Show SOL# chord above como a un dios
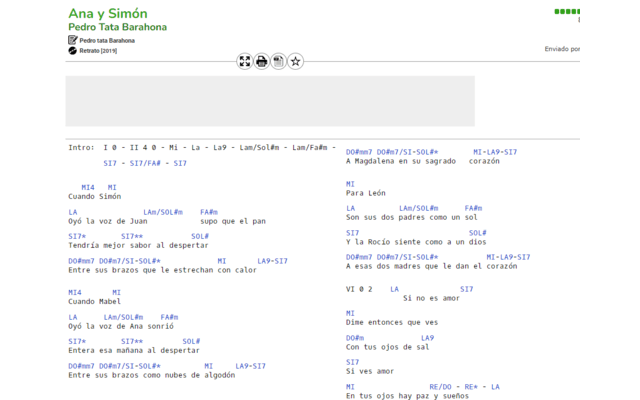The height and width of the screenshot is (400, 640). pyautogui.click(x=478, y=233)
